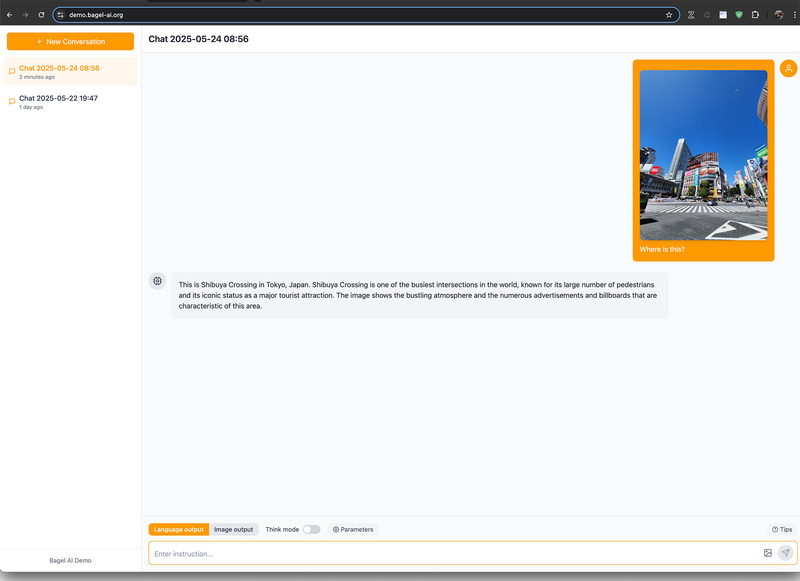
Task: Open the Shibuya street photo thumbnail
Action: [703, 155]
